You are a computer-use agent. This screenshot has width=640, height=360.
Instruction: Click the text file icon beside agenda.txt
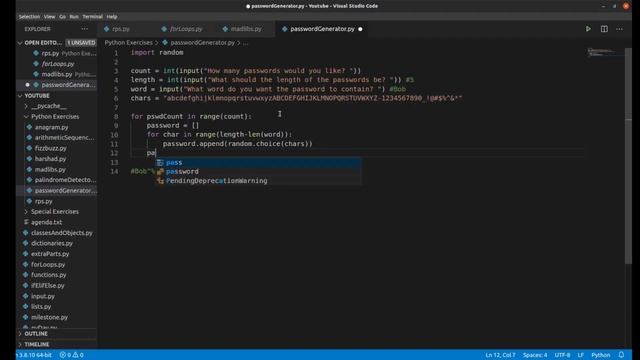pos(26,222)
